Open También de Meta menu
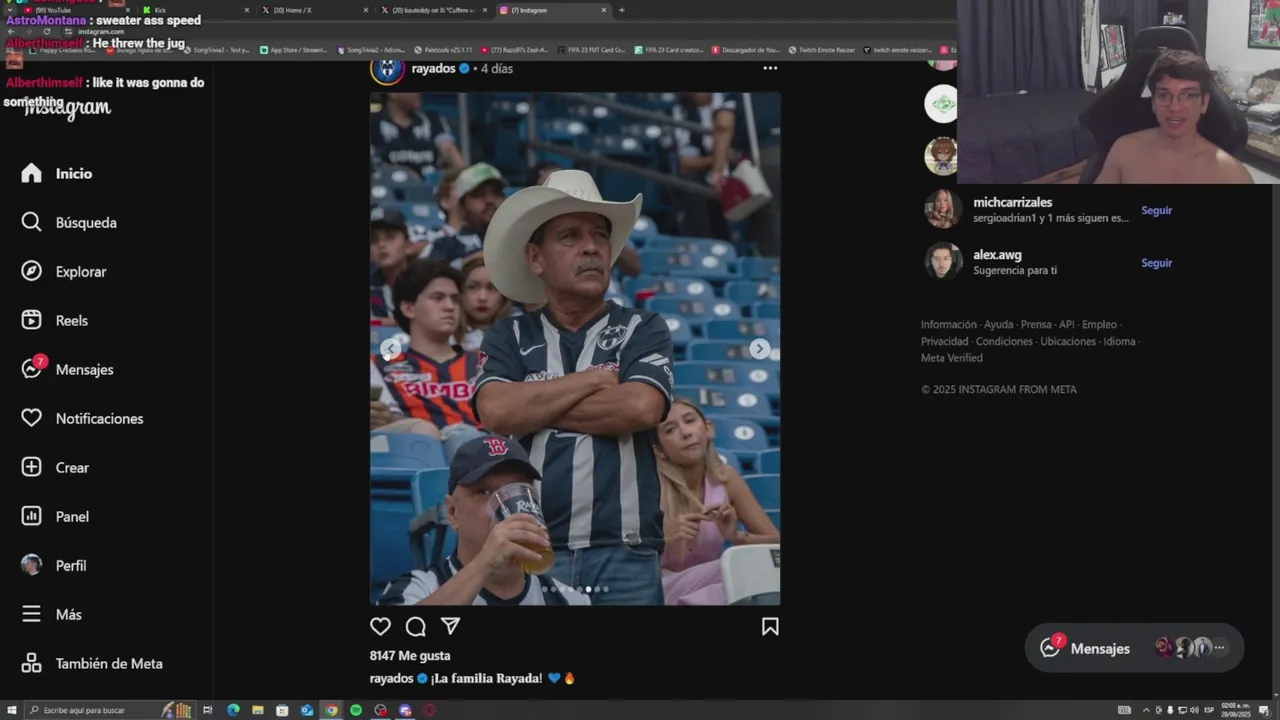The height and width of the screenshot is (720, 1280). point(92,663)
